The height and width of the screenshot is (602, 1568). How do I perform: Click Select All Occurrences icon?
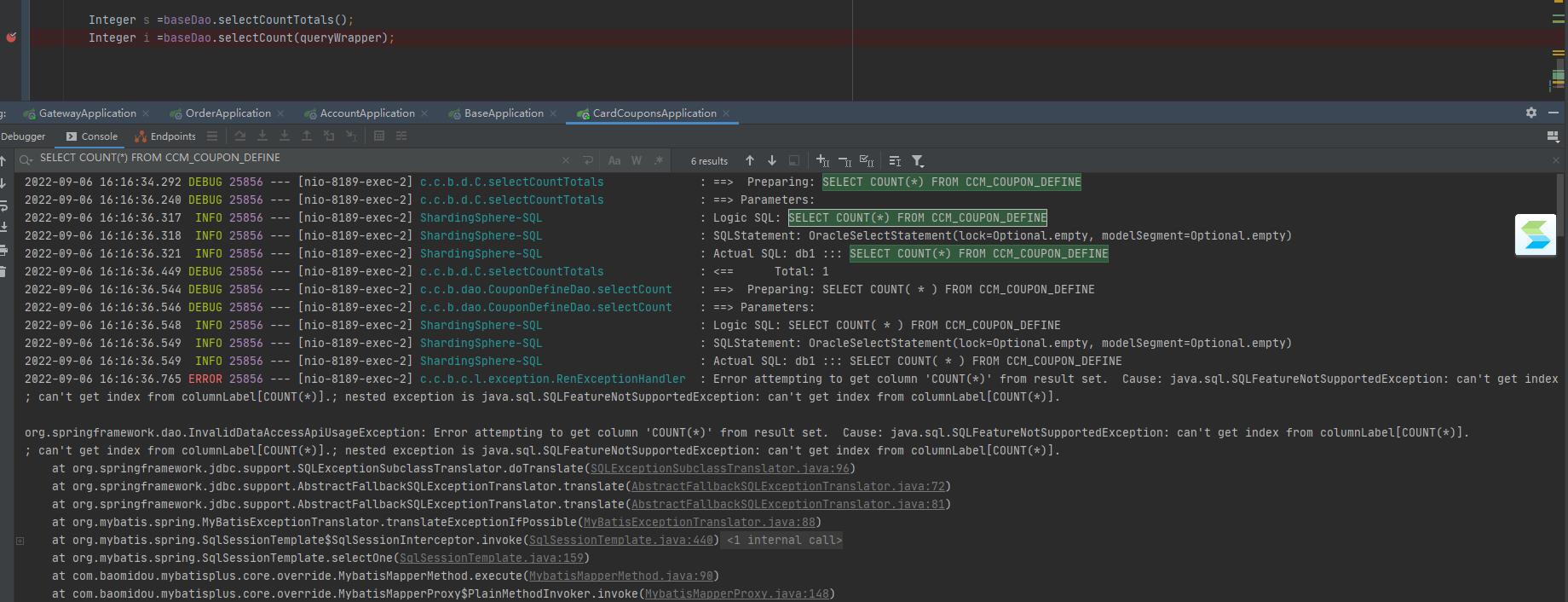[867, 160]
